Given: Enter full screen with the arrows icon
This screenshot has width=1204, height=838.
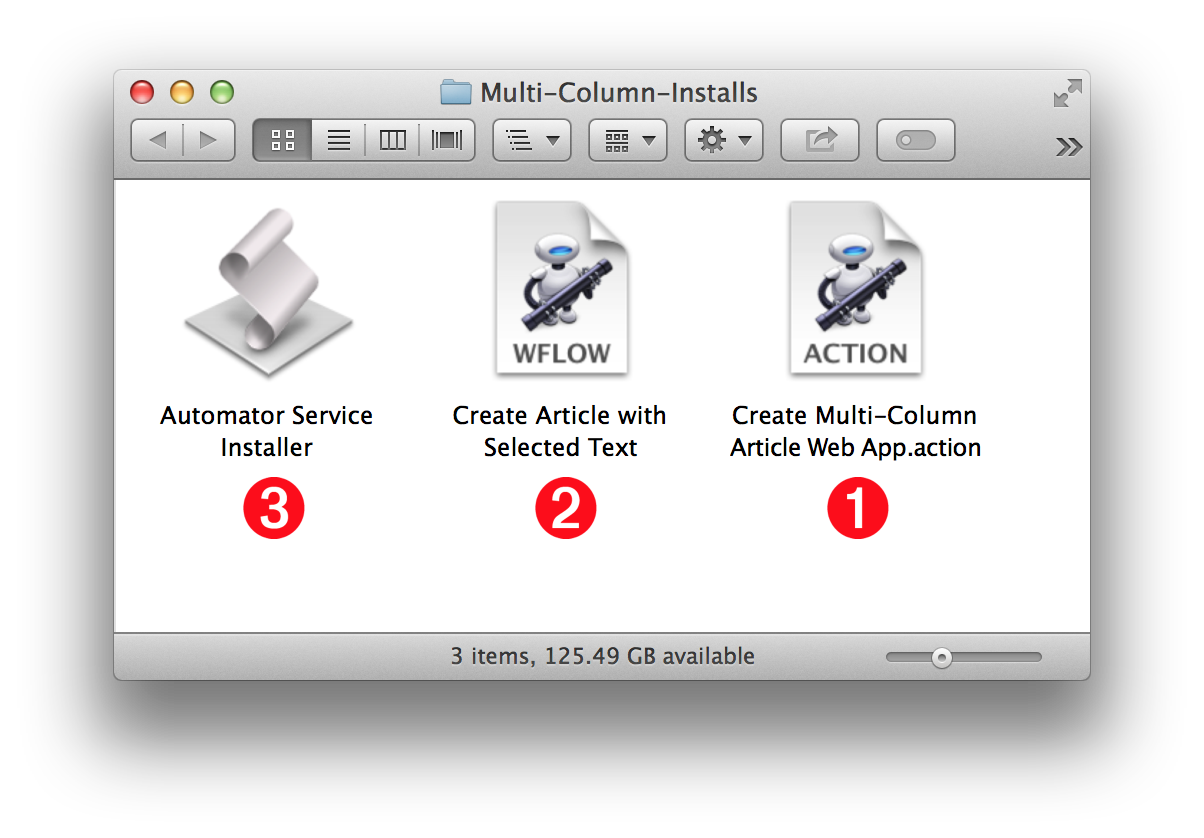Looking at the screenshot, I should click(1067, 93).
